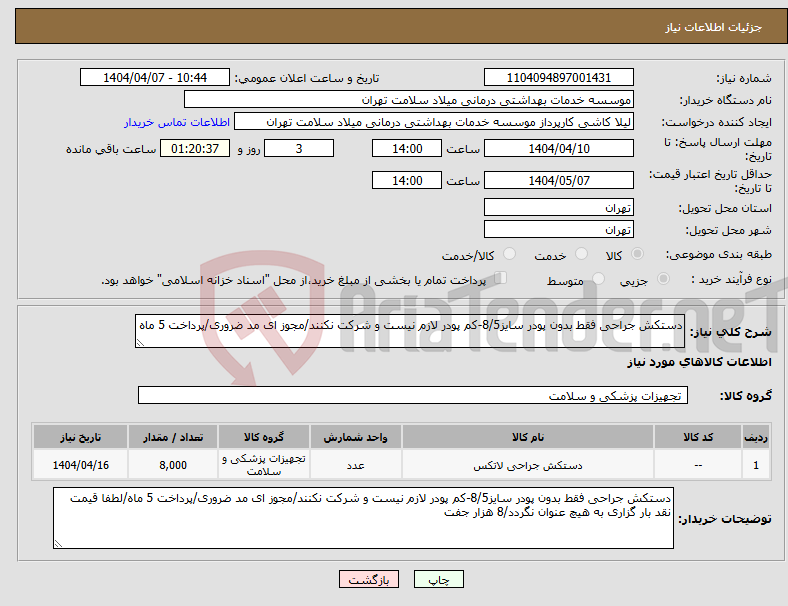Click the response deadline date 1404/04/10
This screenshot has width=788, height=606.
click(x=558, y=148)
